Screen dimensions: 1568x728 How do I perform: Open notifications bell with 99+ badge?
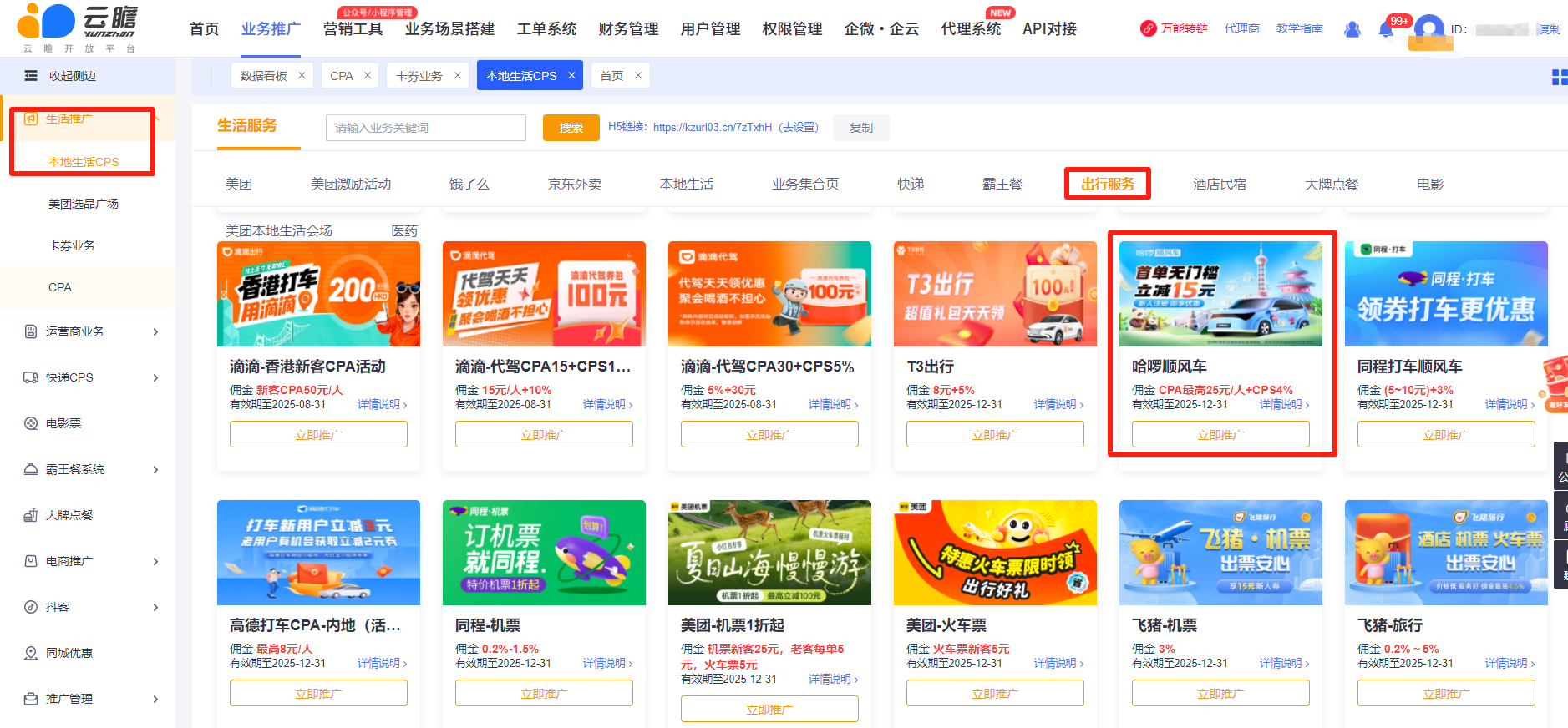pos(1386,29)
